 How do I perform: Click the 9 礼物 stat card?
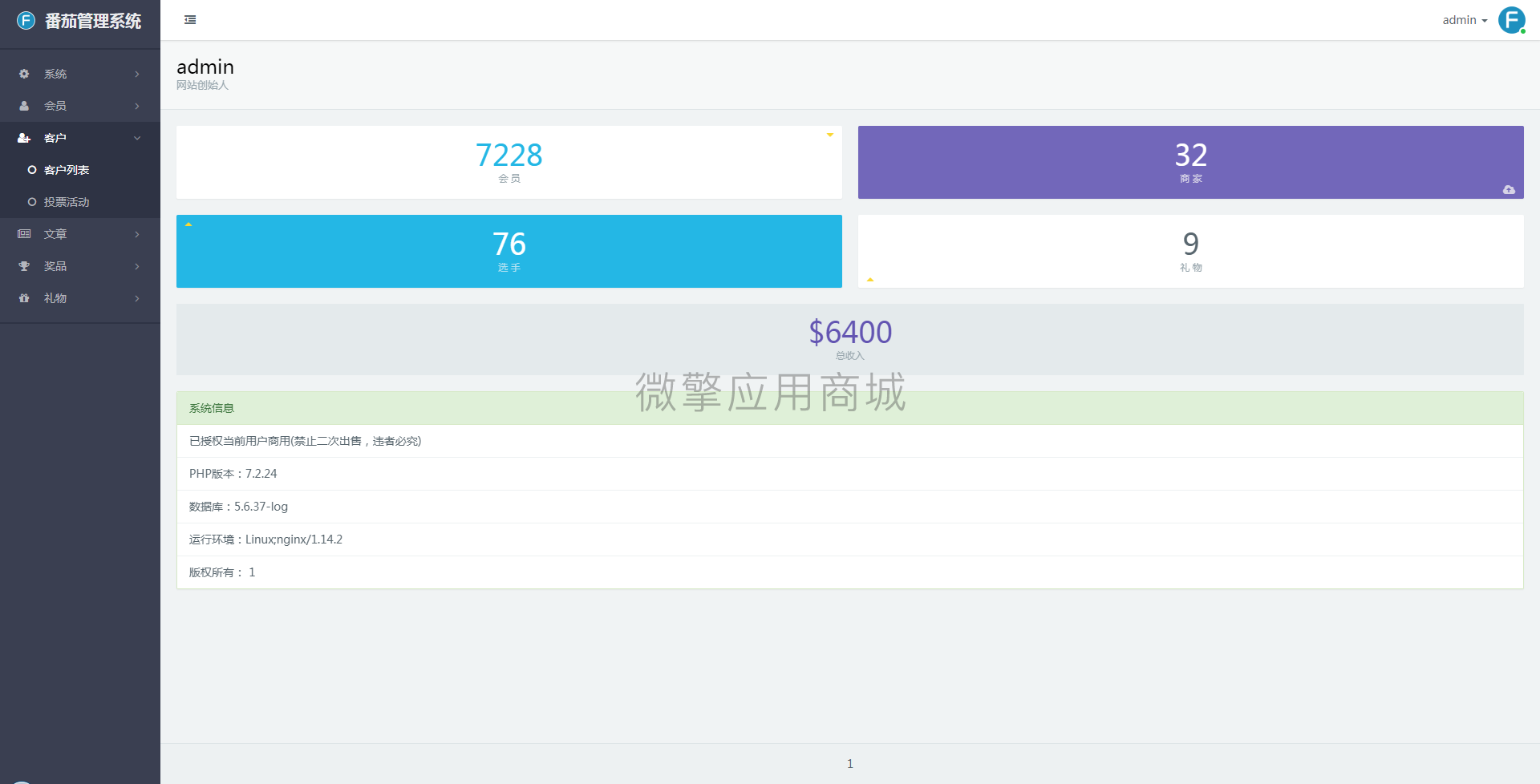coord(1191,251)
